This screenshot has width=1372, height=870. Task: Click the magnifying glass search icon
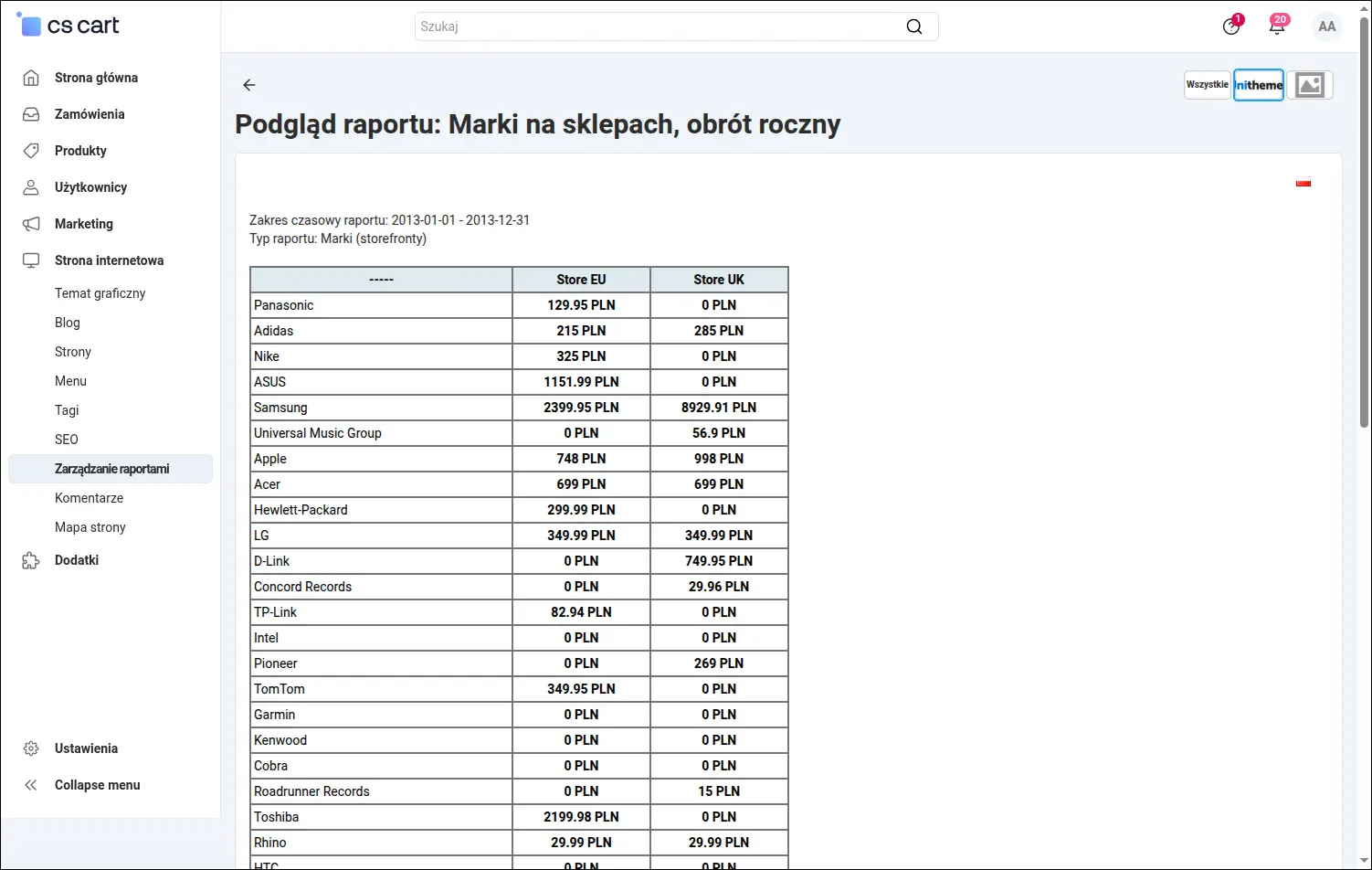click(914, 27)
